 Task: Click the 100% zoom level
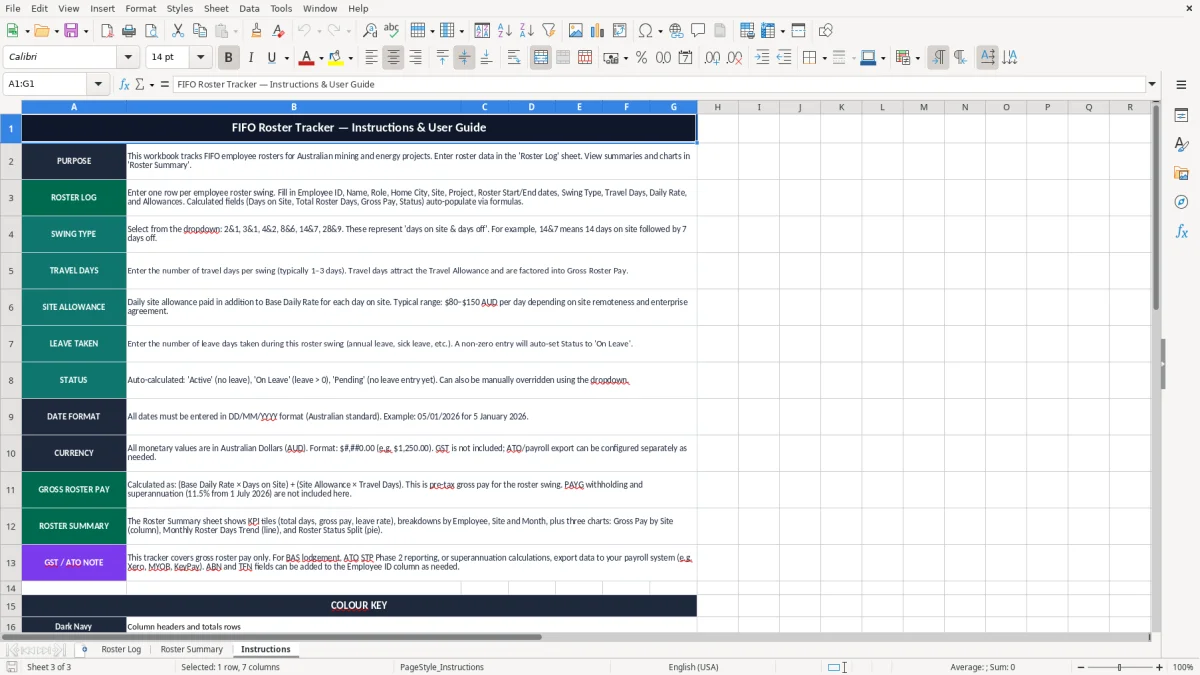coord(1183,667)
